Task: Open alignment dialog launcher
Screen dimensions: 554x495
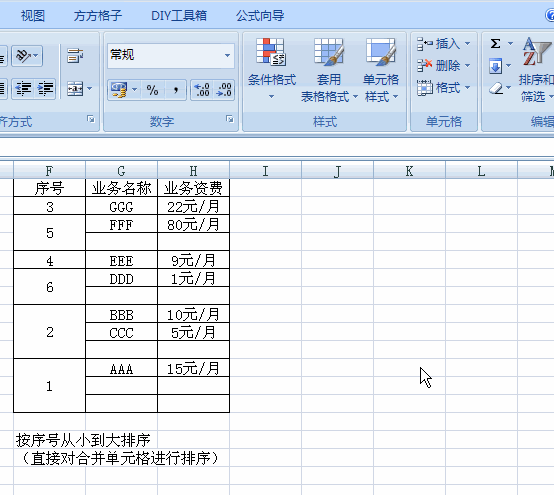Action: coord(91,119)
